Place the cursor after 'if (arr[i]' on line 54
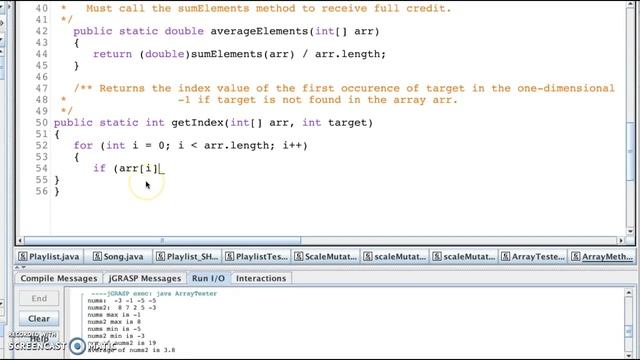This screenshot has width=640, height=360. pos(159,168)
